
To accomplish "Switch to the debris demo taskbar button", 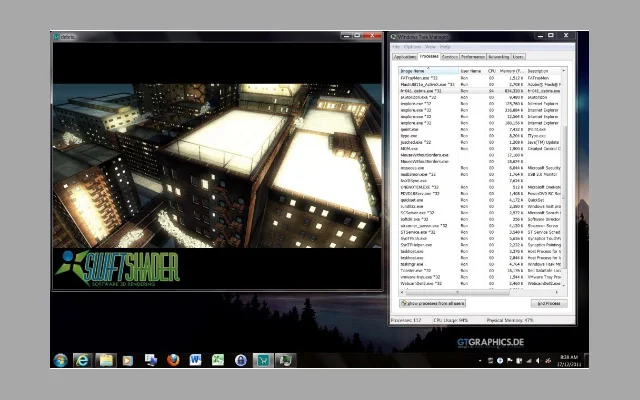I will (x=263, y=360).
